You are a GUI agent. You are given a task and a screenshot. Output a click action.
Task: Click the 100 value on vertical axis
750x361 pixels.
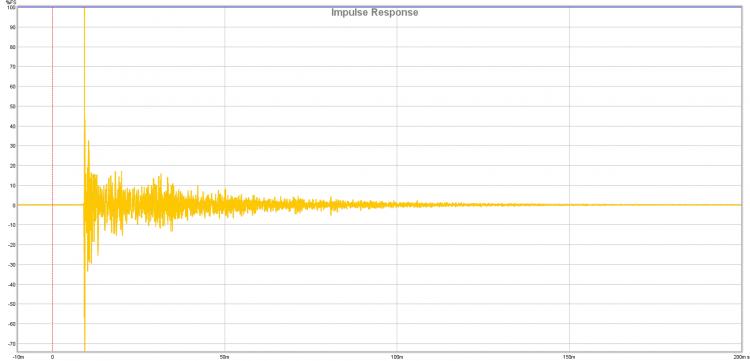(x=11, y=8)
